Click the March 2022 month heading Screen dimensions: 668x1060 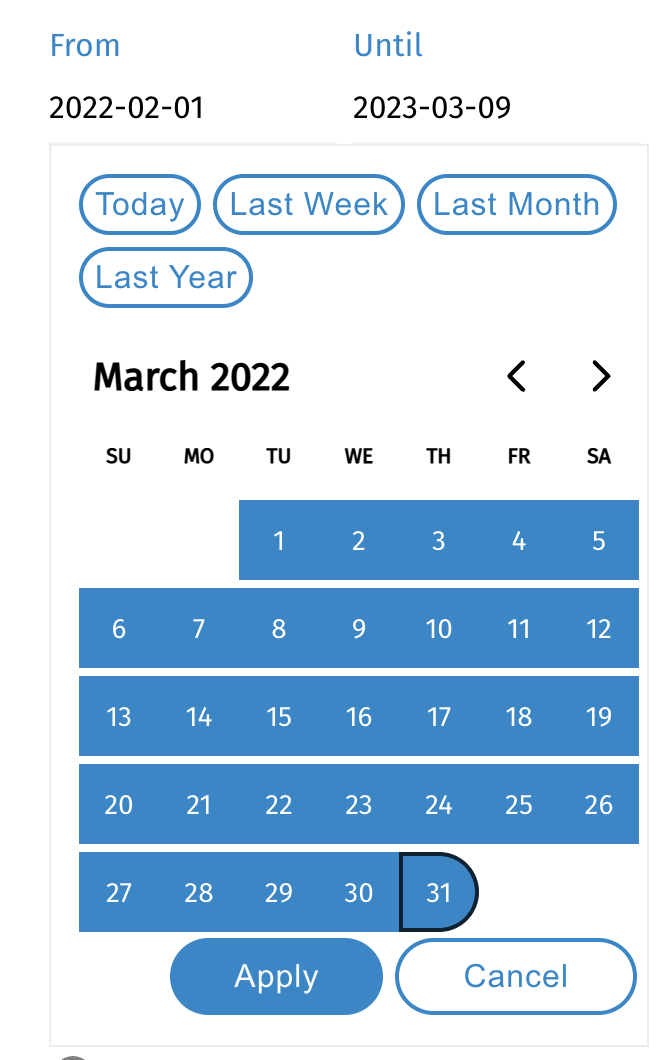click(192, 377)
